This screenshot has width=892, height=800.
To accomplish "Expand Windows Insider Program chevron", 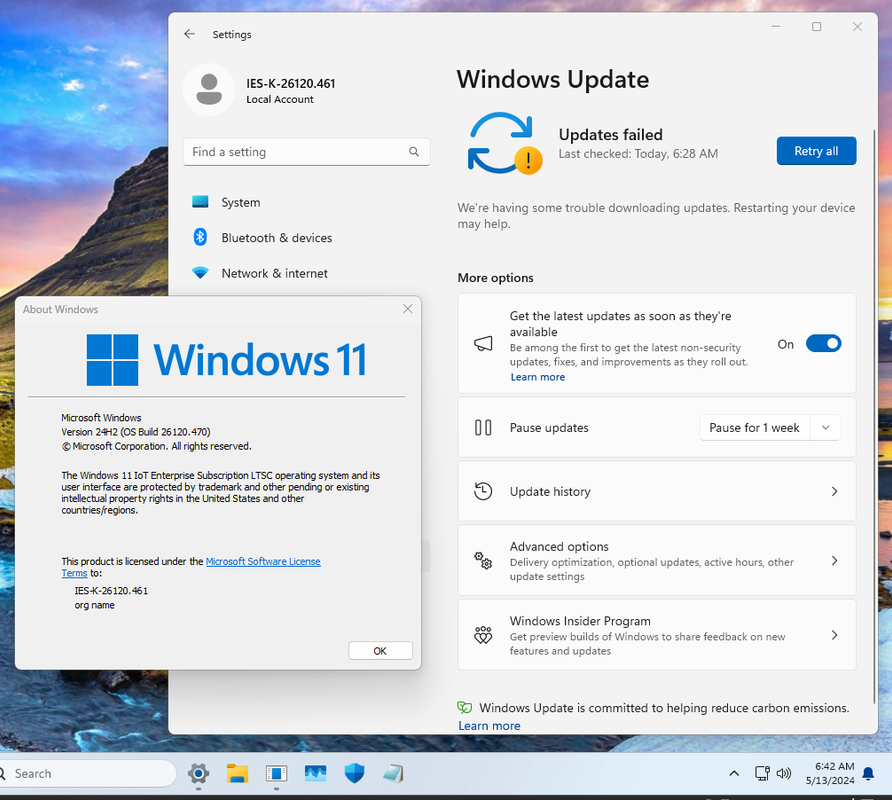I will pos(834,635).
